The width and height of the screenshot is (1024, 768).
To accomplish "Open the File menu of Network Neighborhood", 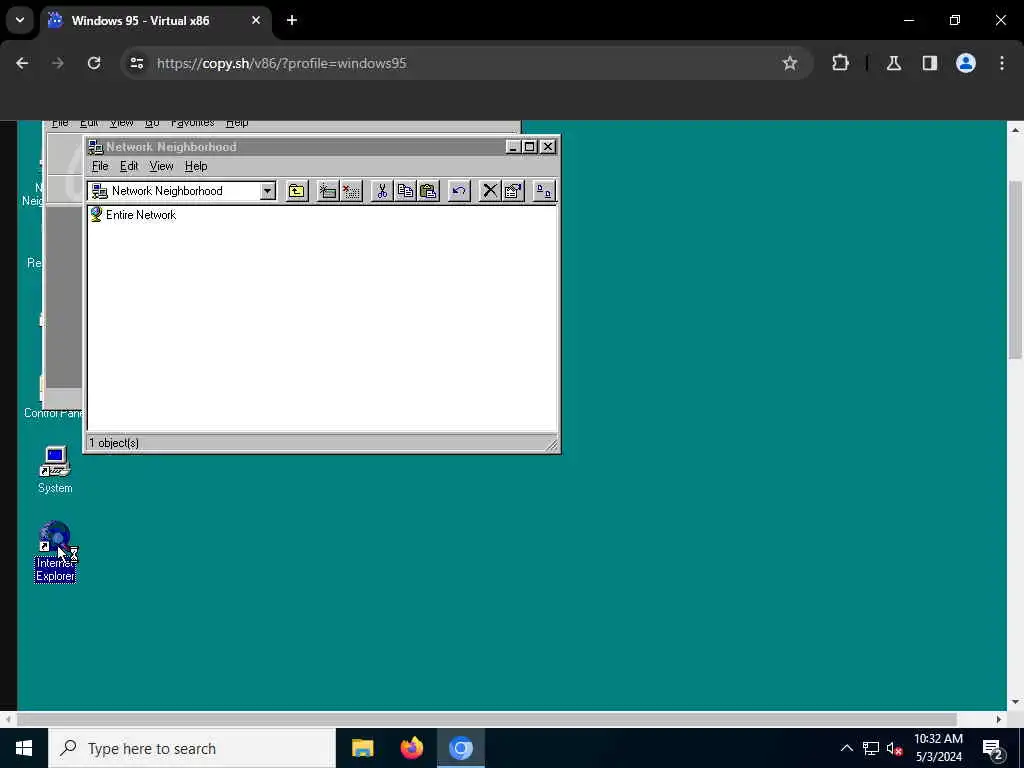I will tap(100, 166).
